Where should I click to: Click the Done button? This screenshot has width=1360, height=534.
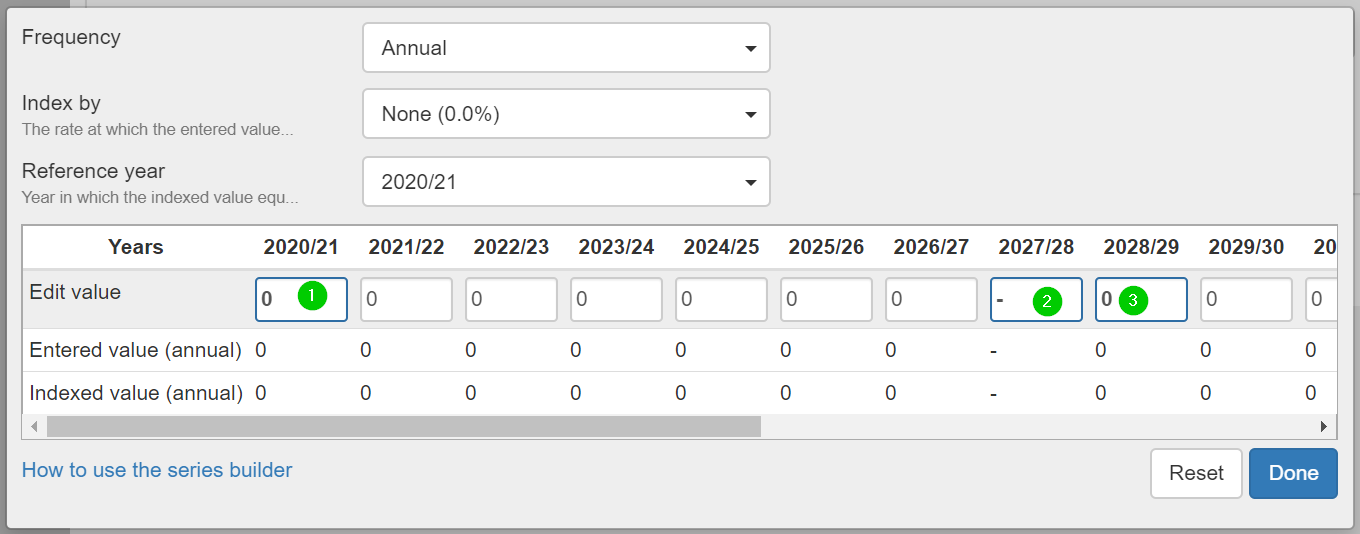(x=1293, y=473)
